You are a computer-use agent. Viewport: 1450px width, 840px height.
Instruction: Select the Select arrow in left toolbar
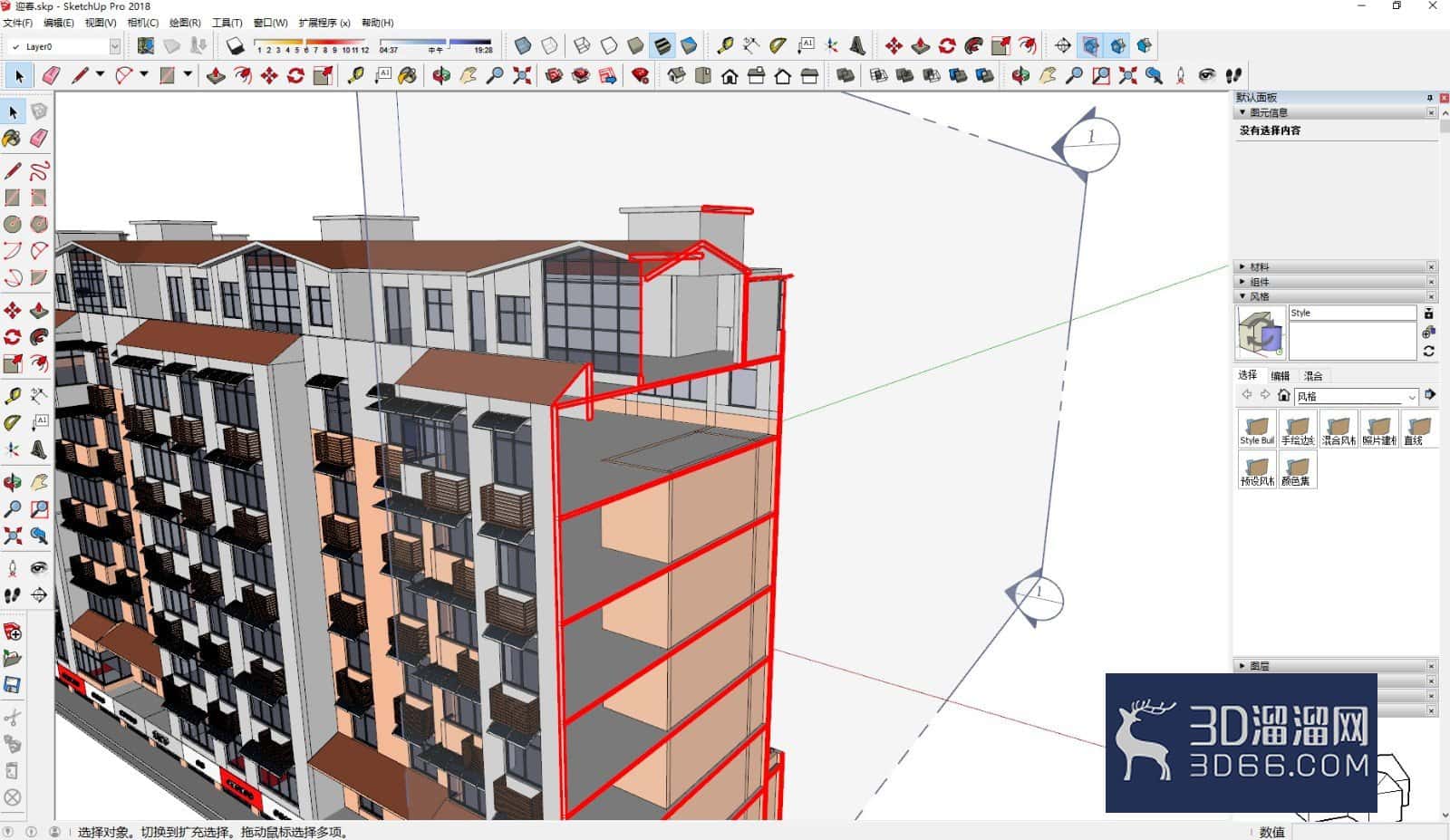point(13,111)
